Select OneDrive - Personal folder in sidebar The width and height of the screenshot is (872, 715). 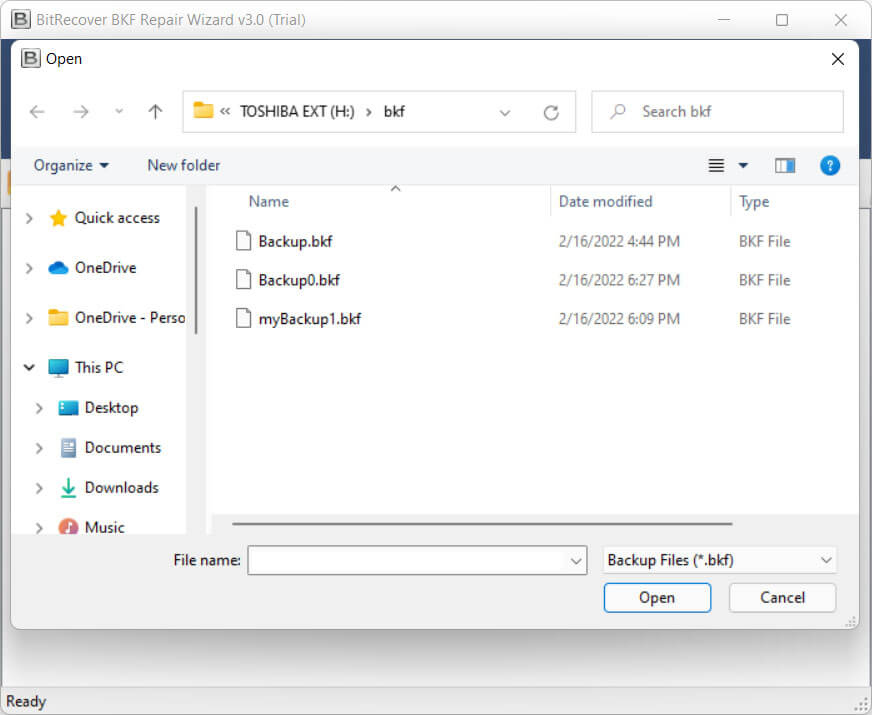point(130,318)
